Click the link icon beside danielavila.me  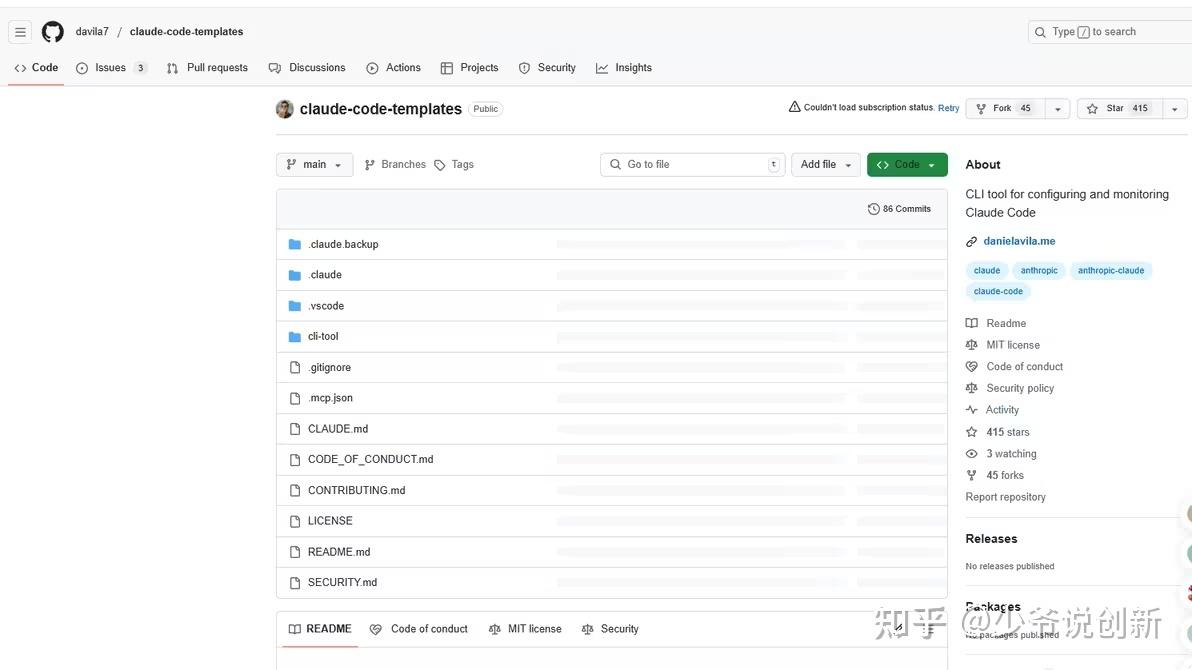[x=972, y=242]
